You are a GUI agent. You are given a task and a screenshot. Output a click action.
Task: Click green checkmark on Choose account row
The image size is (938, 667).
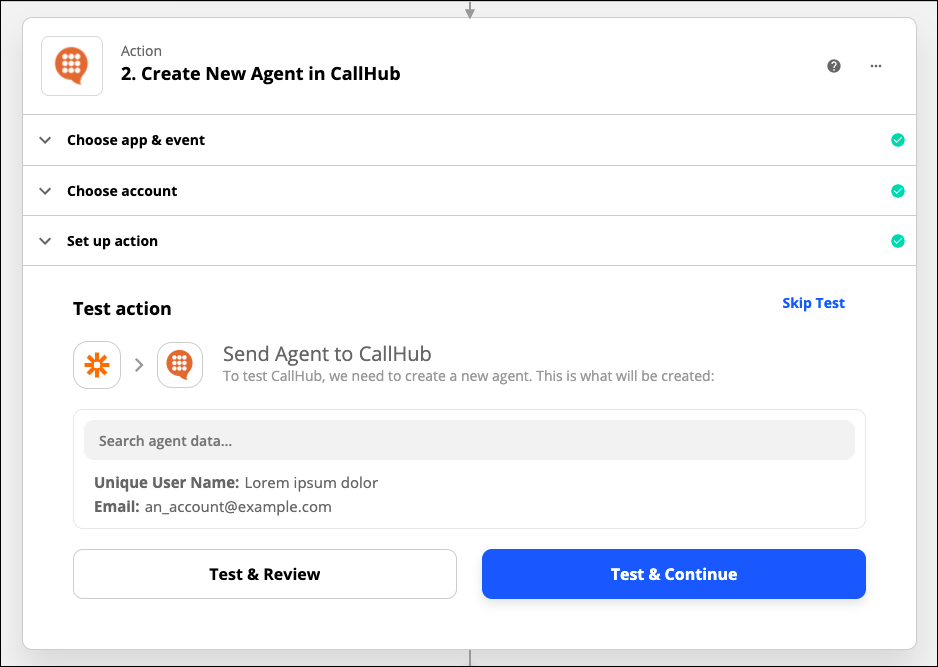click(x=897, y=191)
